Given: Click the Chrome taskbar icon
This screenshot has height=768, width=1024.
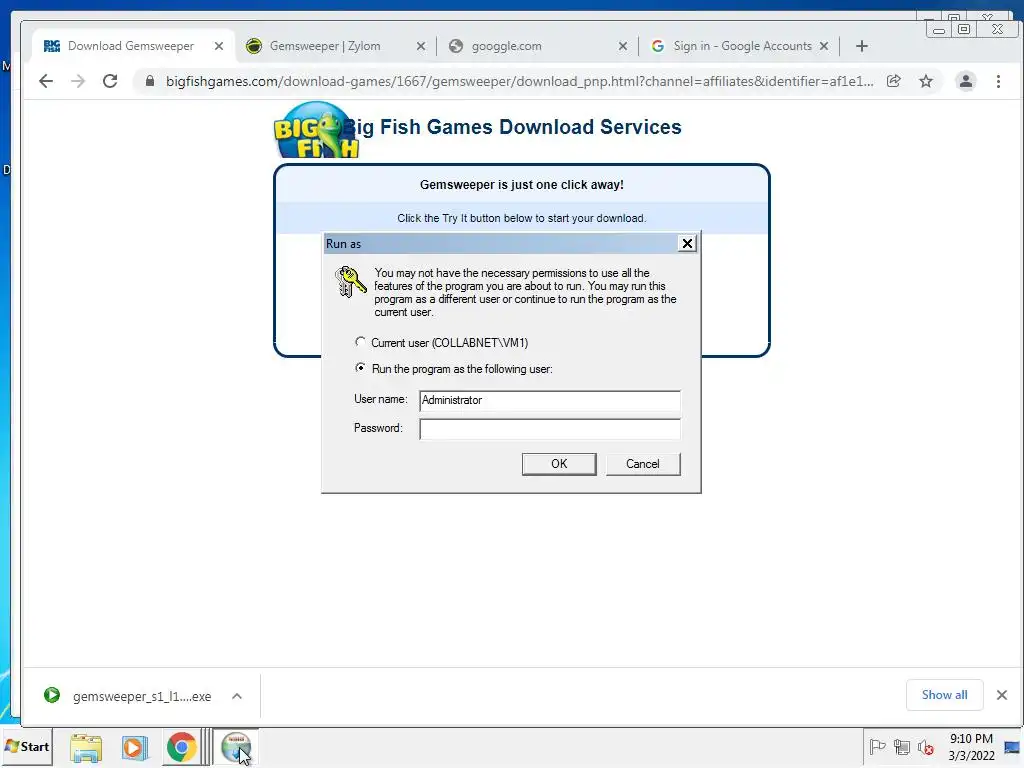Looking at the screenshot, I should 182,747.
